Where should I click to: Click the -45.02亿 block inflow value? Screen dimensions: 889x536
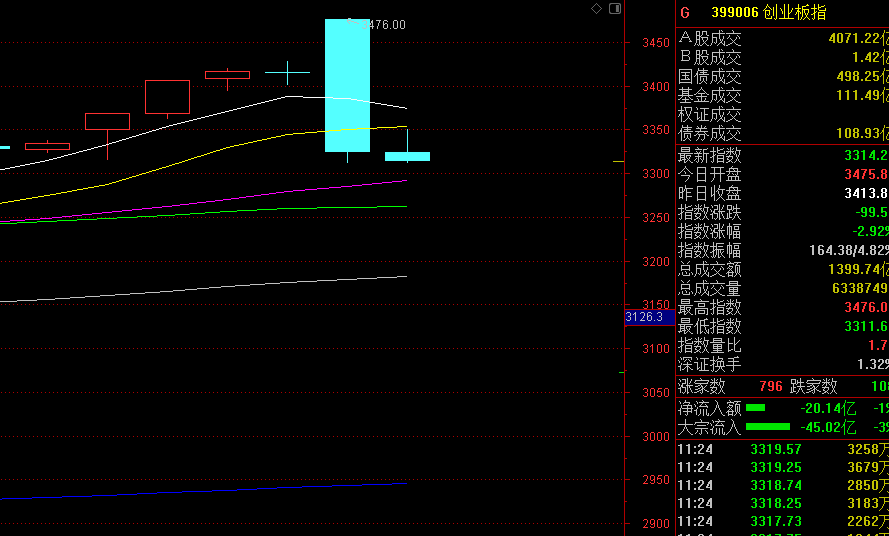(x=828, y=427)
